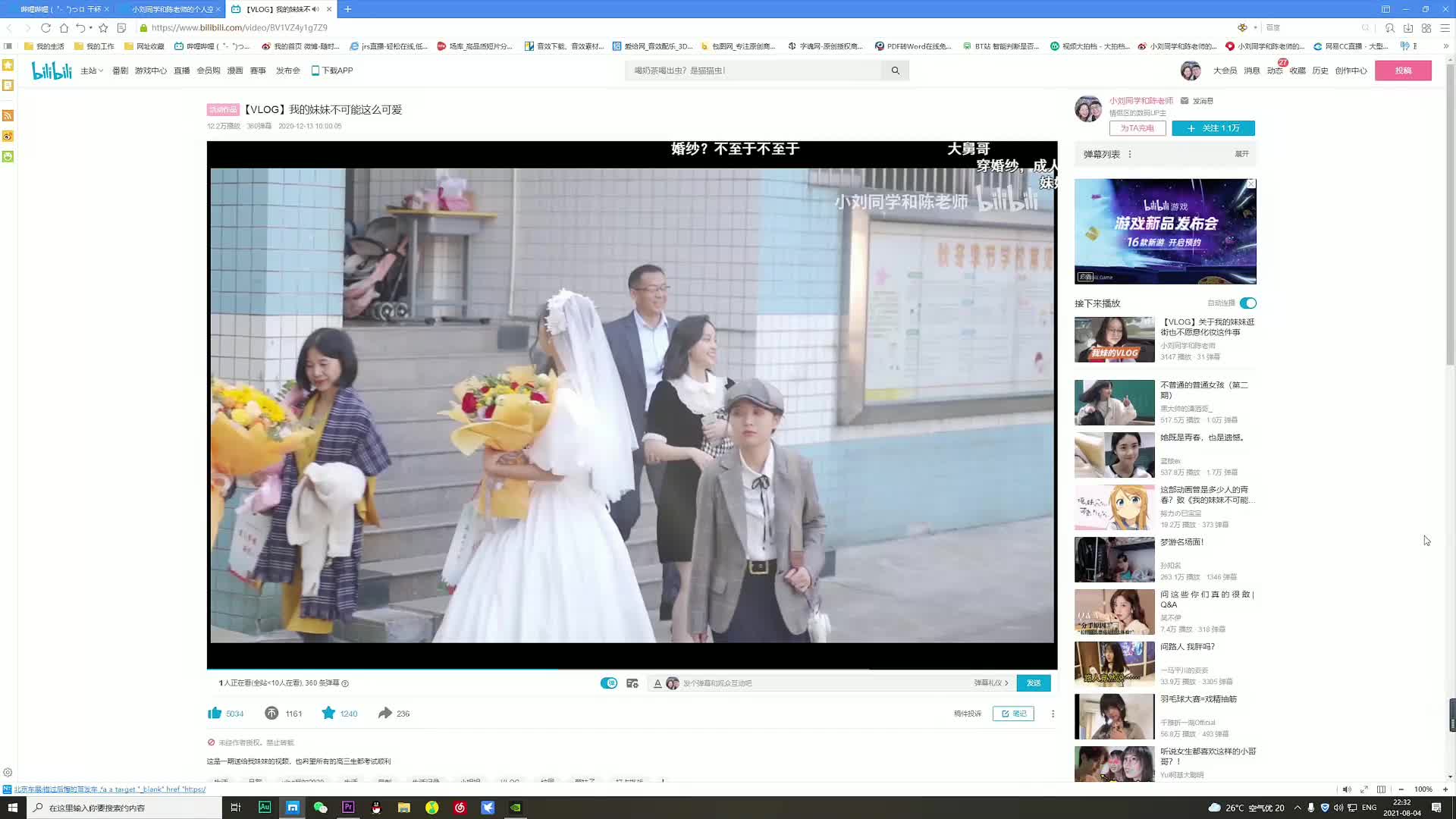This screenshot has width=1456, height=819.
Task: Open 动态 with notification badge
Action: 1275,71
